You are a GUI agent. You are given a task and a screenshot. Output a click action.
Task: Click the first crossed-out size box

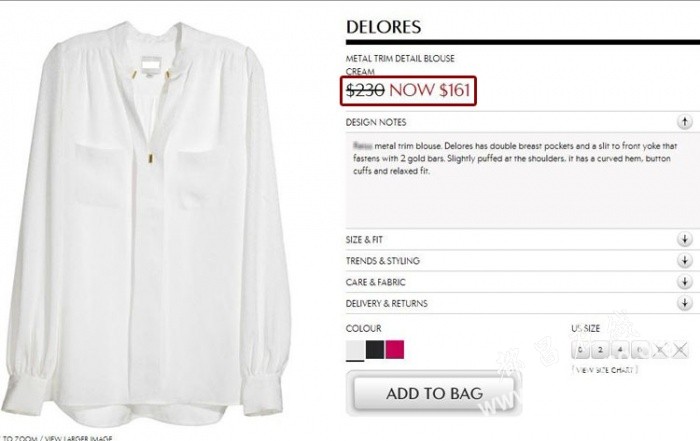[660, 350]
